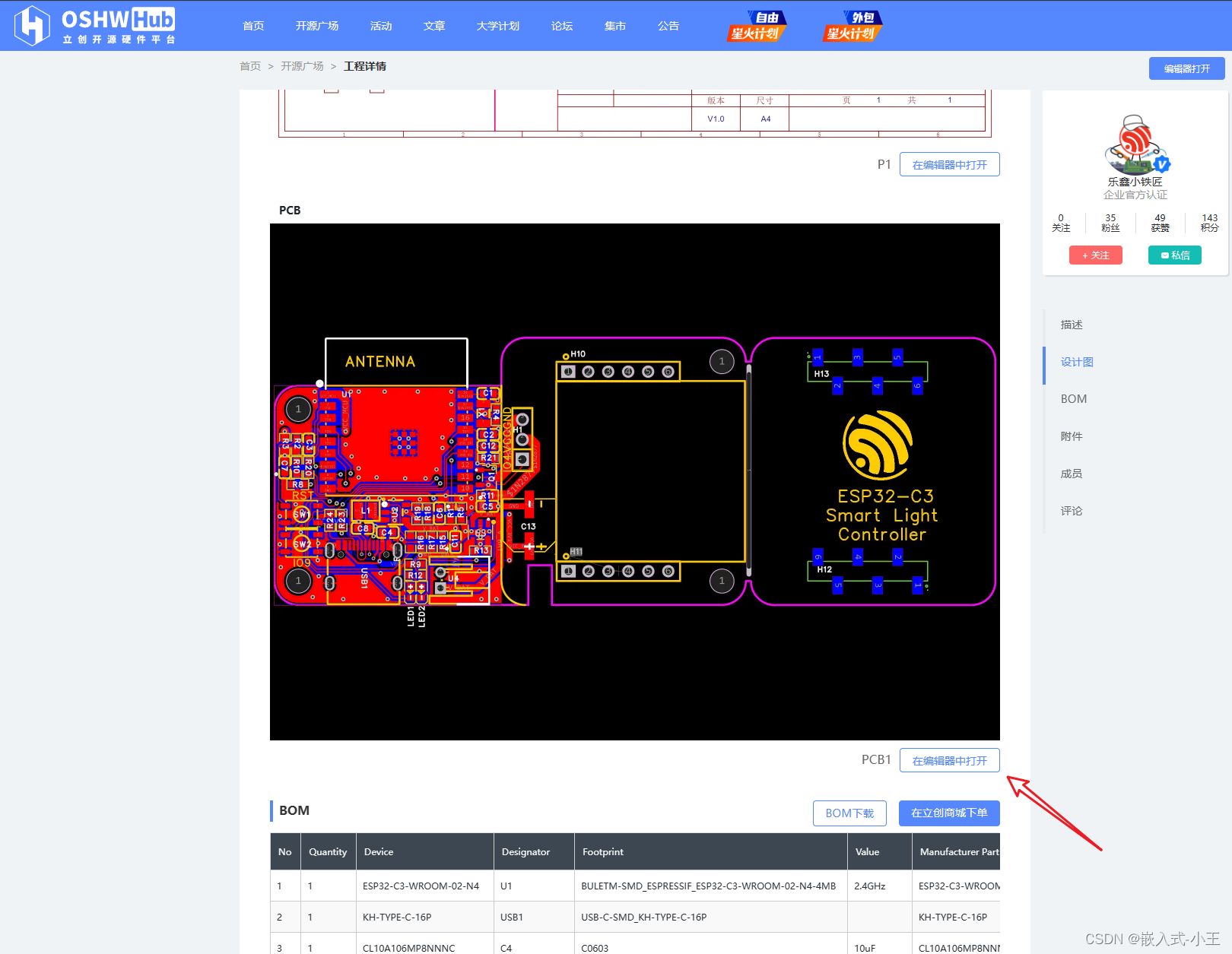The image size is (1232, 954).
Task: Send the author a message via 私信
Action: point(1175,255)
